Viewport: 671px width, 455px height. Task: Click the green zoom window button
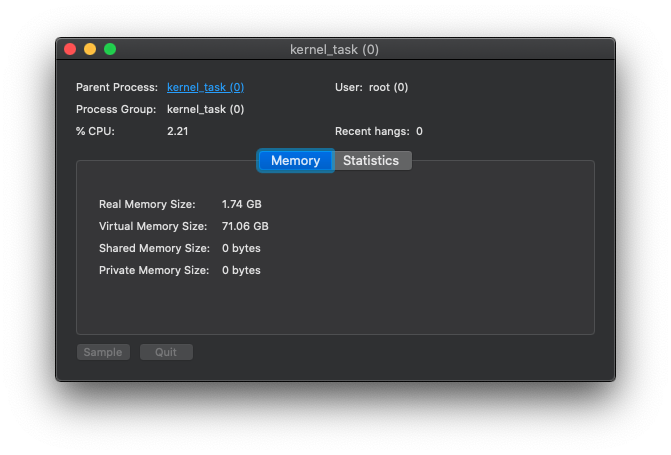tap(110, 49)
